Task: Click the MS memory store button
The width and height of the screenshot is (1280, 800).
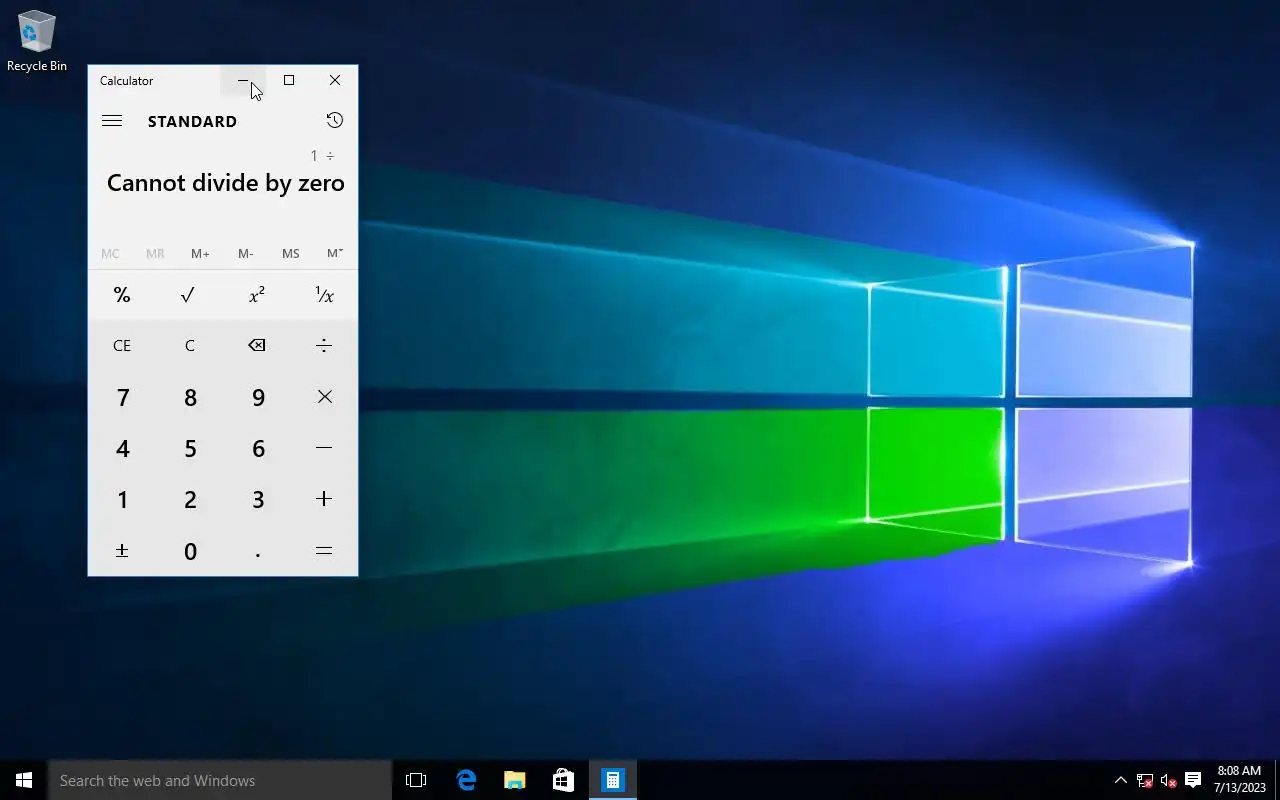Action: (x=290, y=254)
